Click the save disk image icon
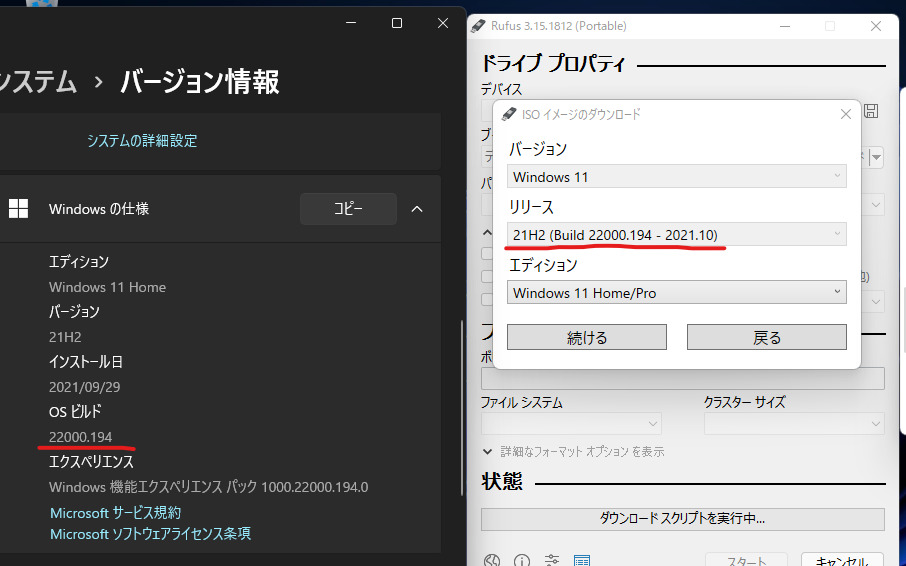Image resolution: width=906 pixels, height=566 pixels. [x=871, y=111]
